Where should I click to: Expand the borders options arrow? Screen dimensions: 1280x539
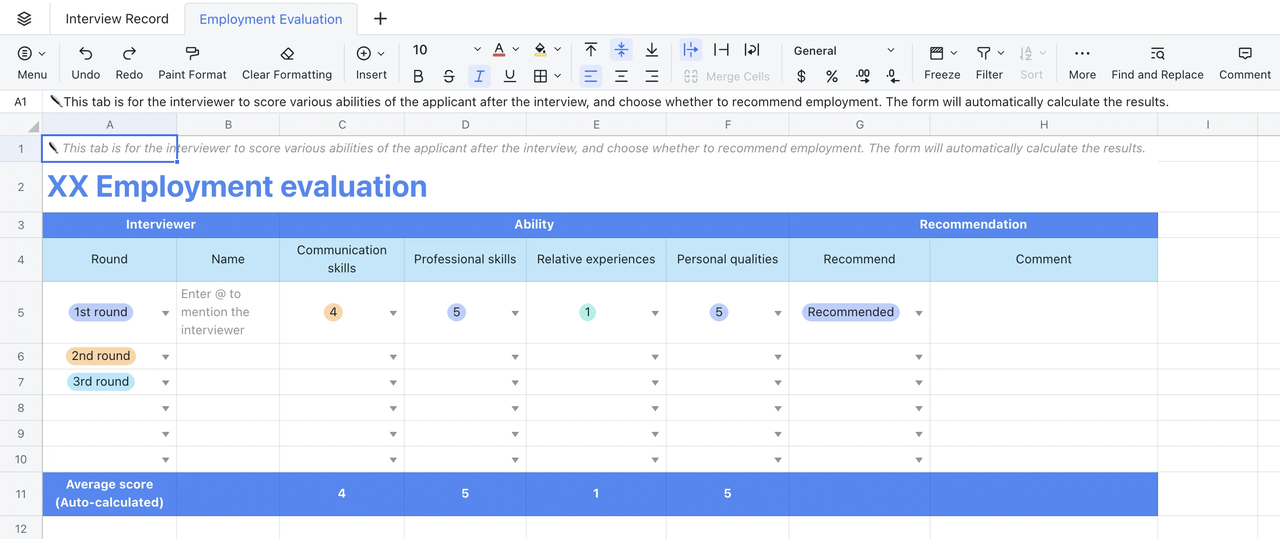coord(558,76)
